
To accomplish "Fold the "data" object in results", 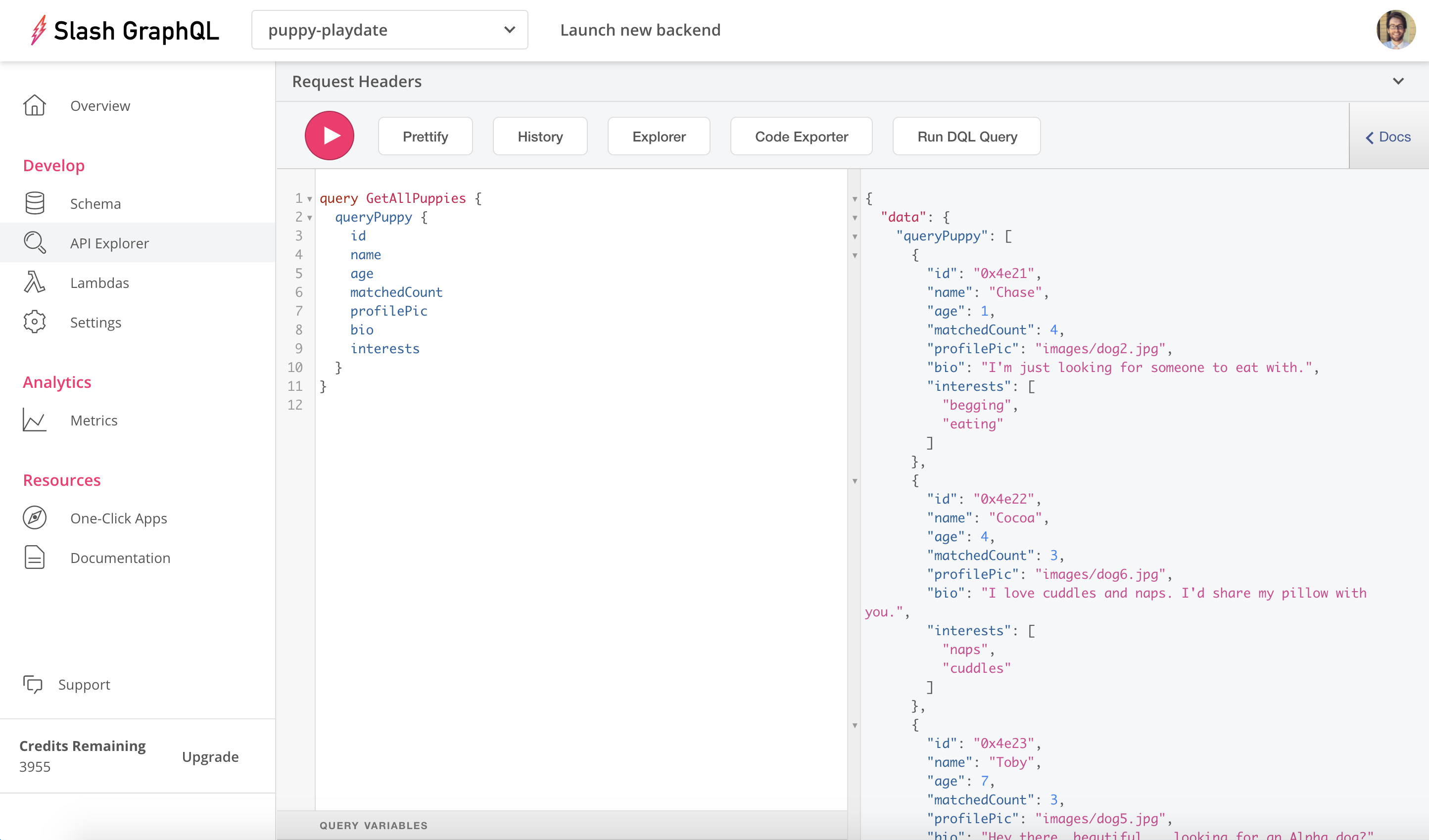I will pyautogui.click(x=855, y=218).
